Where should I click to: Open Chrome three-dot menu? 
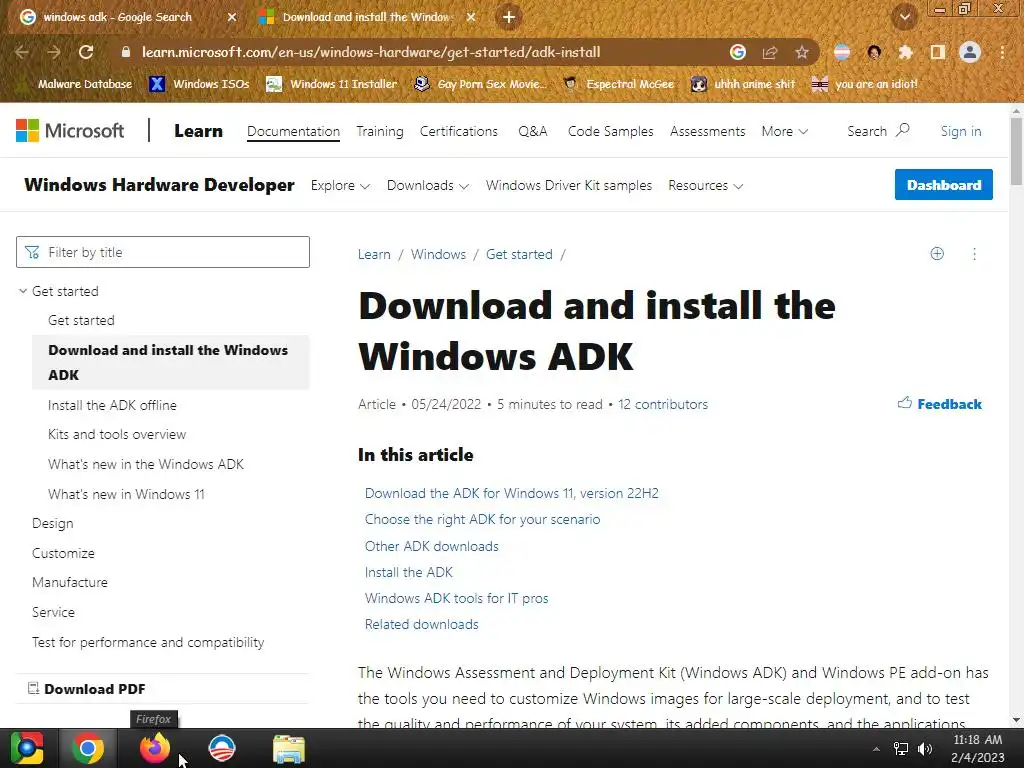point(1002,52)
